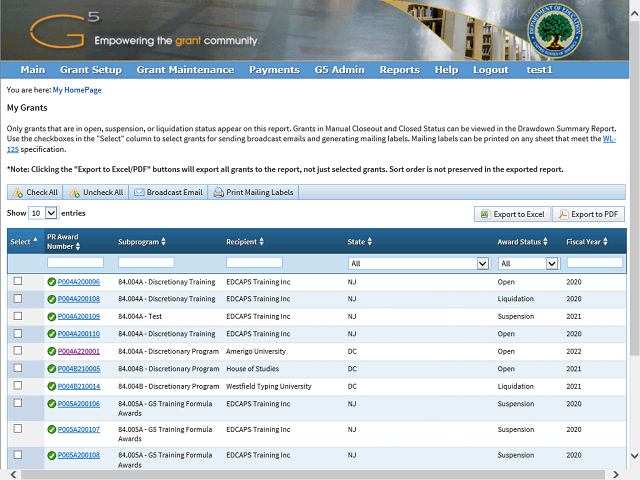The height and width of the screenshot is (480, 640).
Task: Expand the Award Status filter dropdown
Action: click(527, 263)
